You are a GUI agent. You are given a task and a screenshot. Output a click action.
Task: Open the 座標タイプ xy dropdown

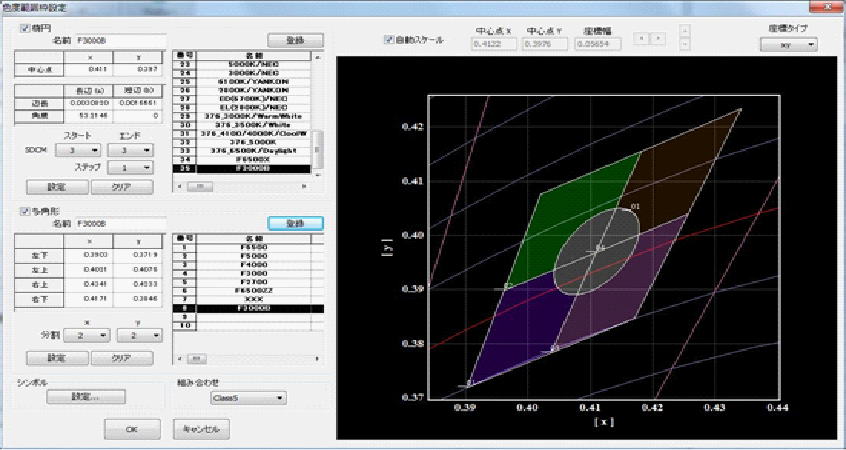coord(788,45)
